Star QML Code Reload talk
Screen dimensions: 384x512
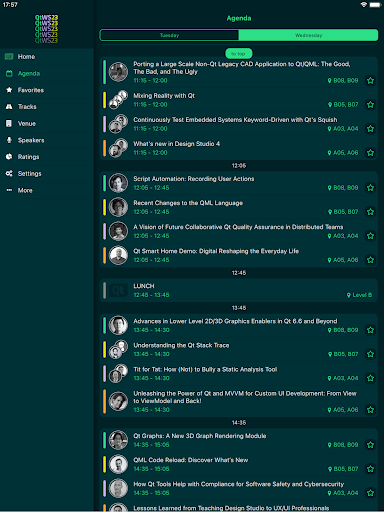370,469
